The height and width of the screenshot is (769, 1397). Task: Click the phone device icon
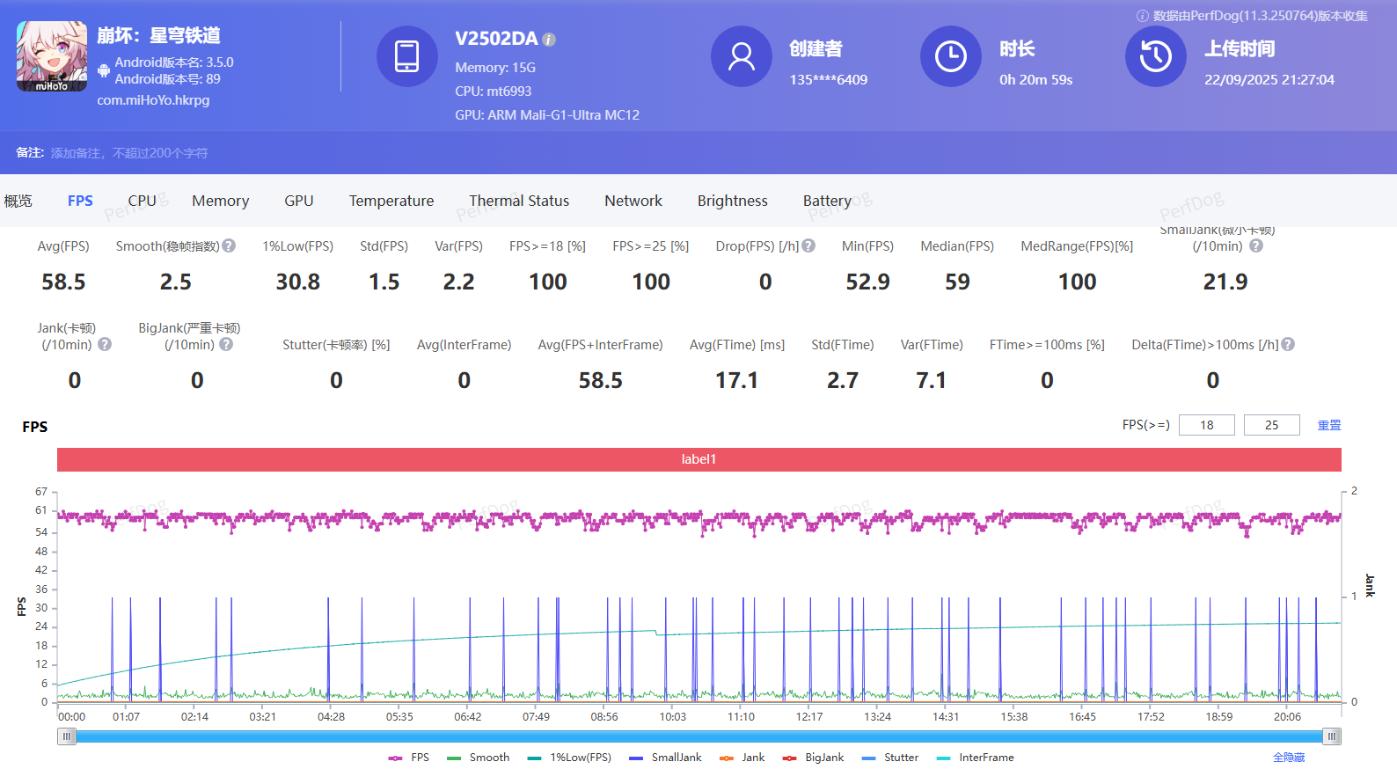pos(407,57)
